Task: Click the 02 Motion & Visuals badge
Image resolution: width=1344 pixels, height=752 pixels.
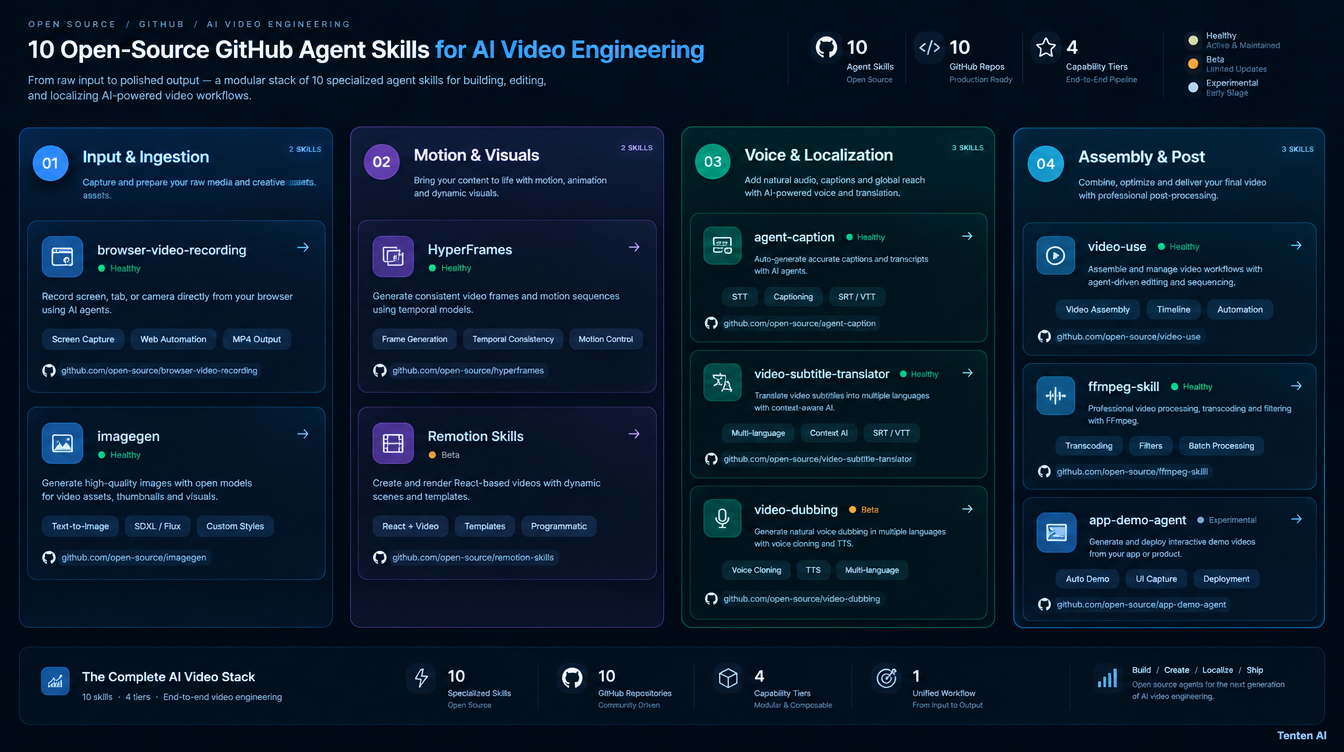Action: tap(381, 161)
